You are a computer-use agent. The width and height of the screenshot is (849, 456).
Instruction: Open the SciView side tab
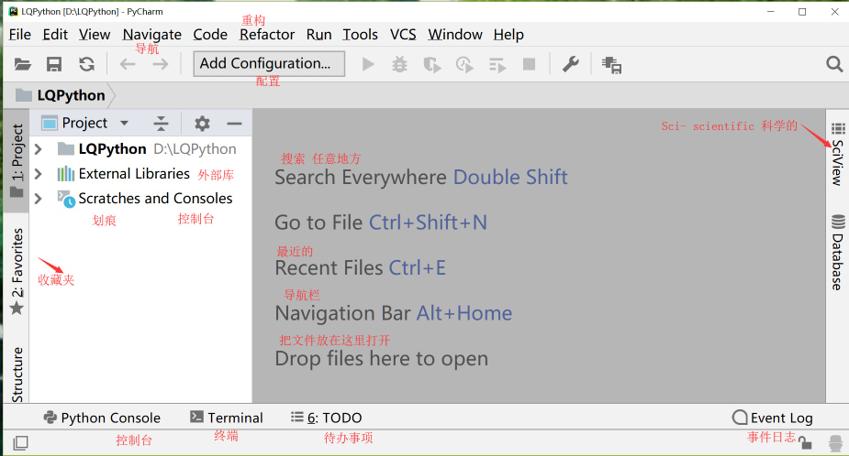[x=838, y=154]
